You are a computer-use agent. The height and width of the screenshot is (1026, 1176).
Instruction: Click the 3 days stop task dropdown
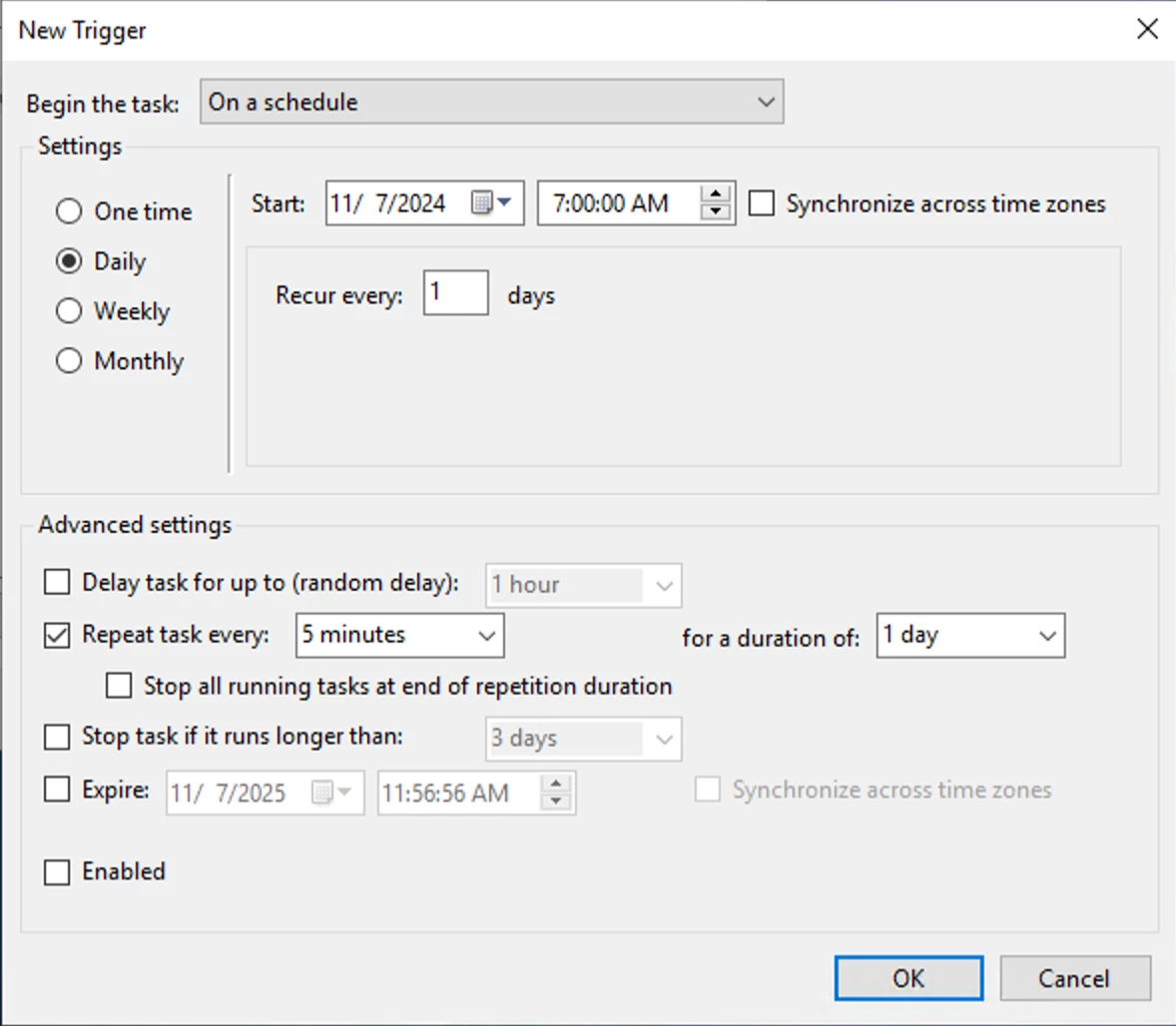[583, 739]
